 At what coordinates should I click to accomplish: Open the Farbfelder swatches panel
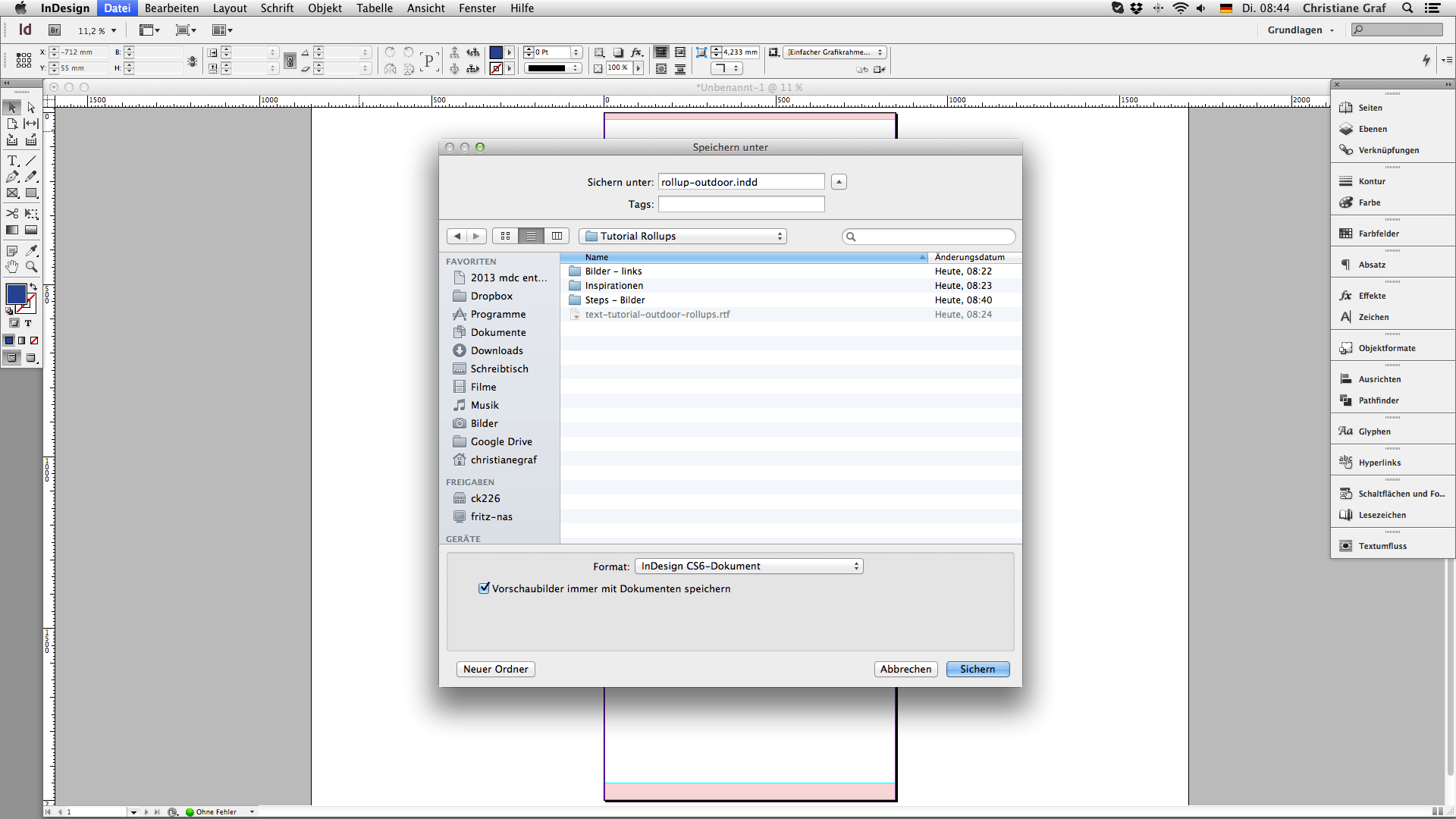point(1378,234)
